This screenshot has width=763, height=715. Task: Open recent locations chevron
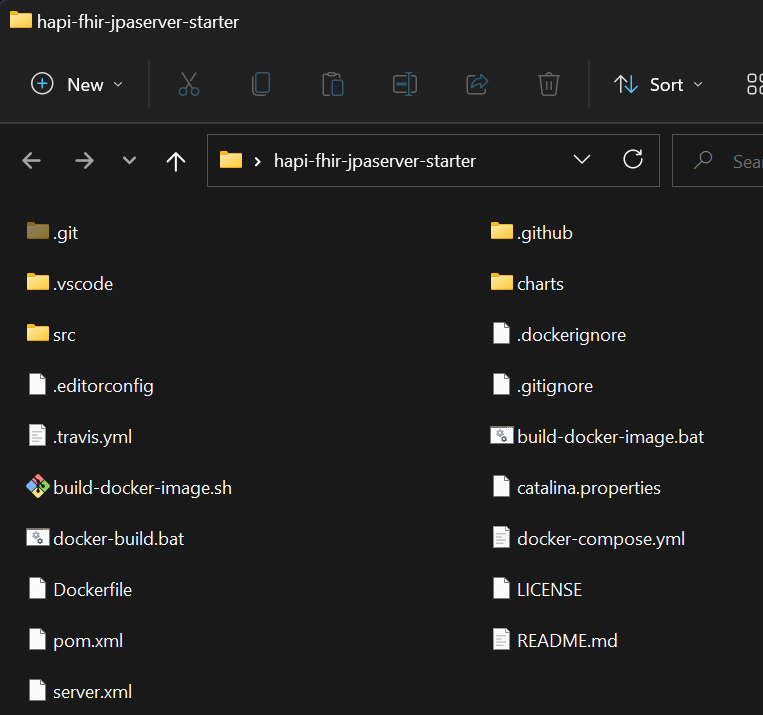point(129,160)
